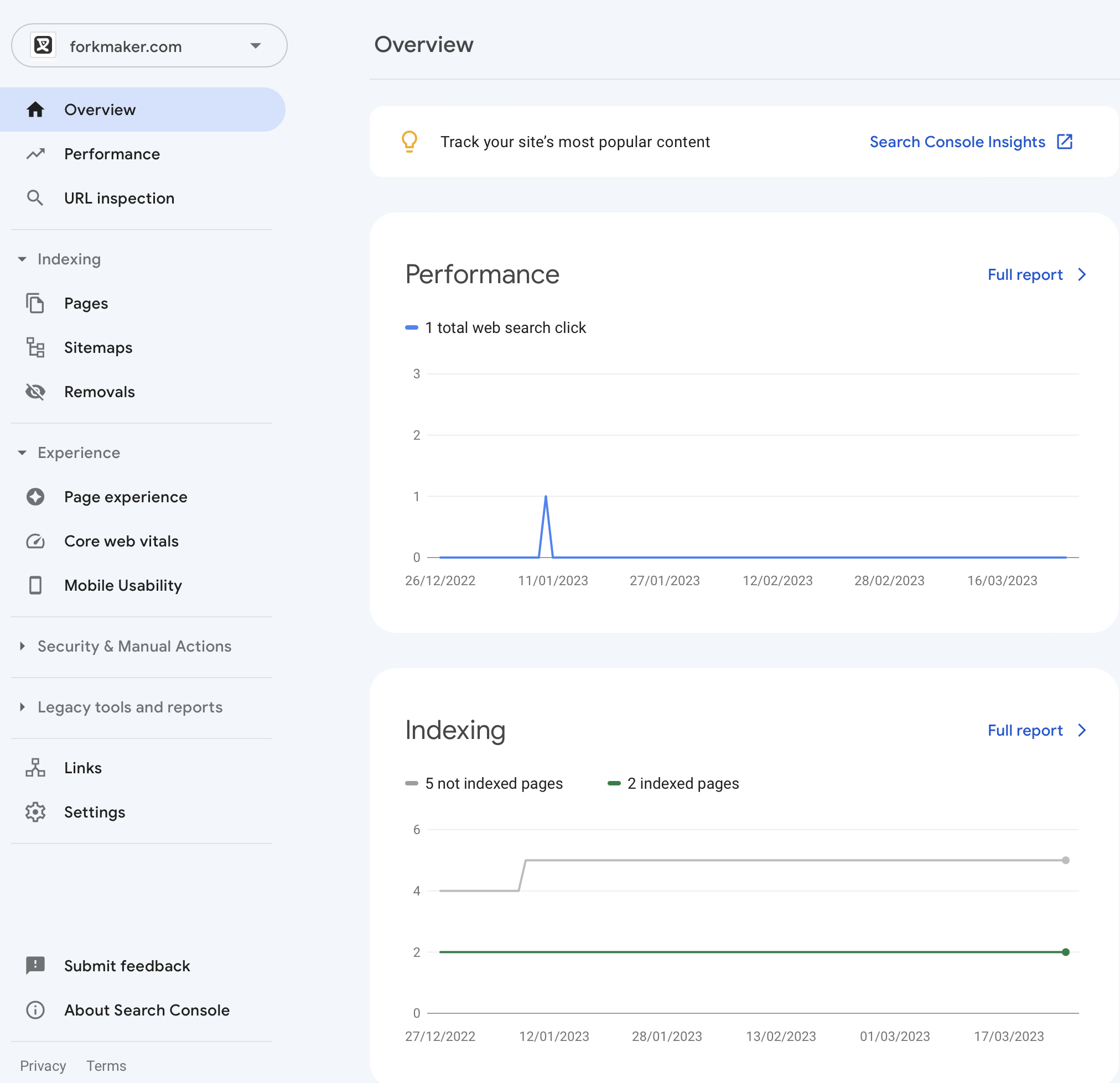The image size is (1120, 1083).
Task: Click the green endpoint of indexed line
Action: 1066,952
